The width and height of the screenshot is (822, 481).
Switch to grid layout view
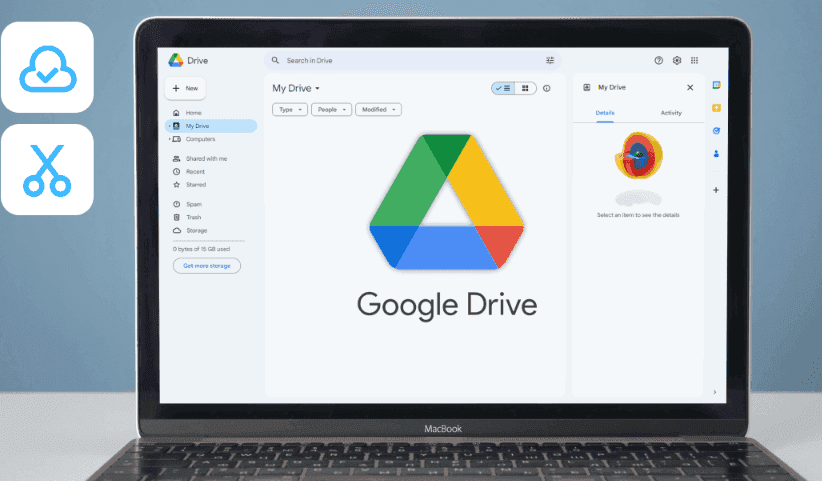[x=525, y=88]
